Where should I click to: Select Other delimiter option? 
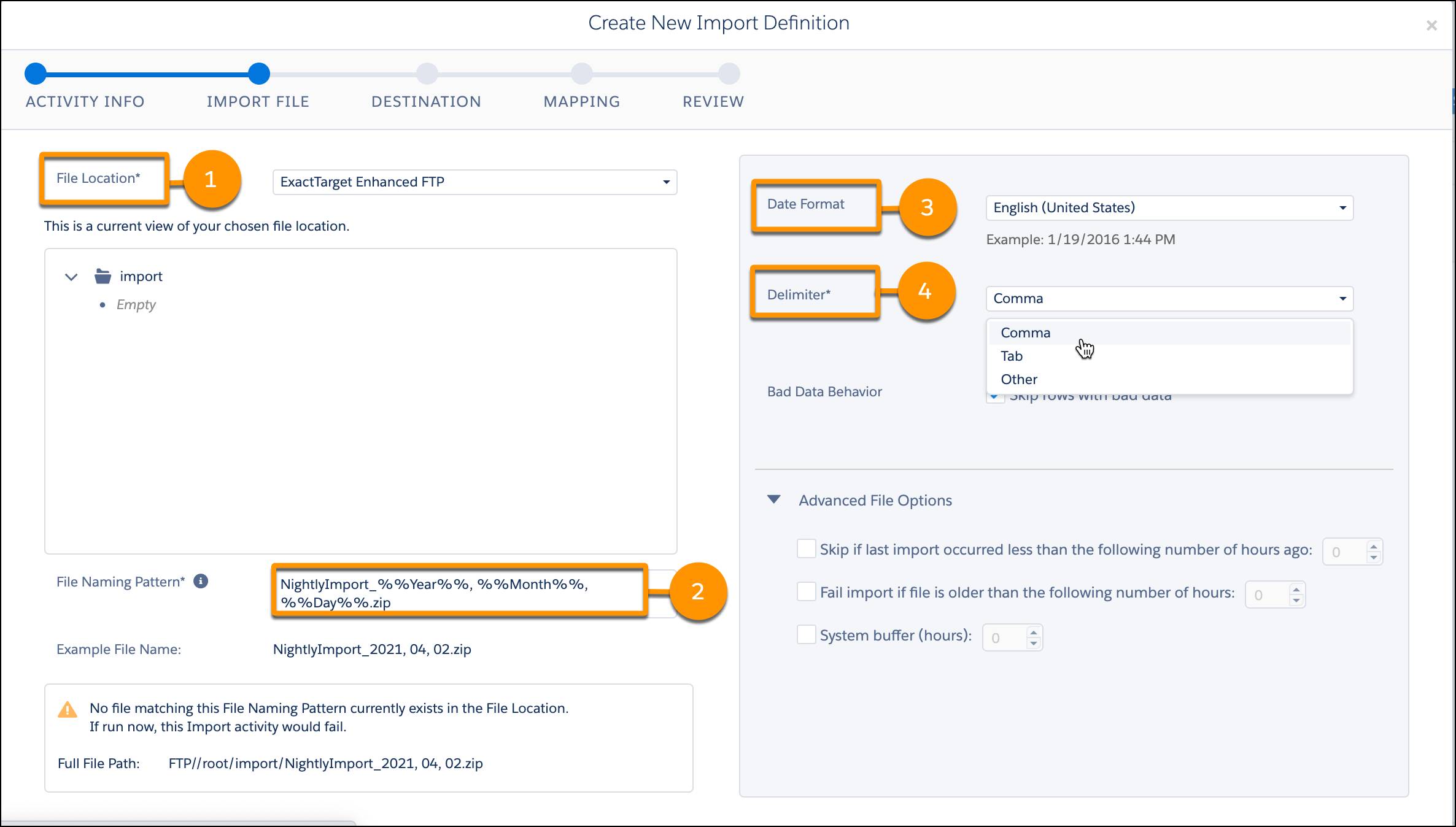tap(1019, 378)
